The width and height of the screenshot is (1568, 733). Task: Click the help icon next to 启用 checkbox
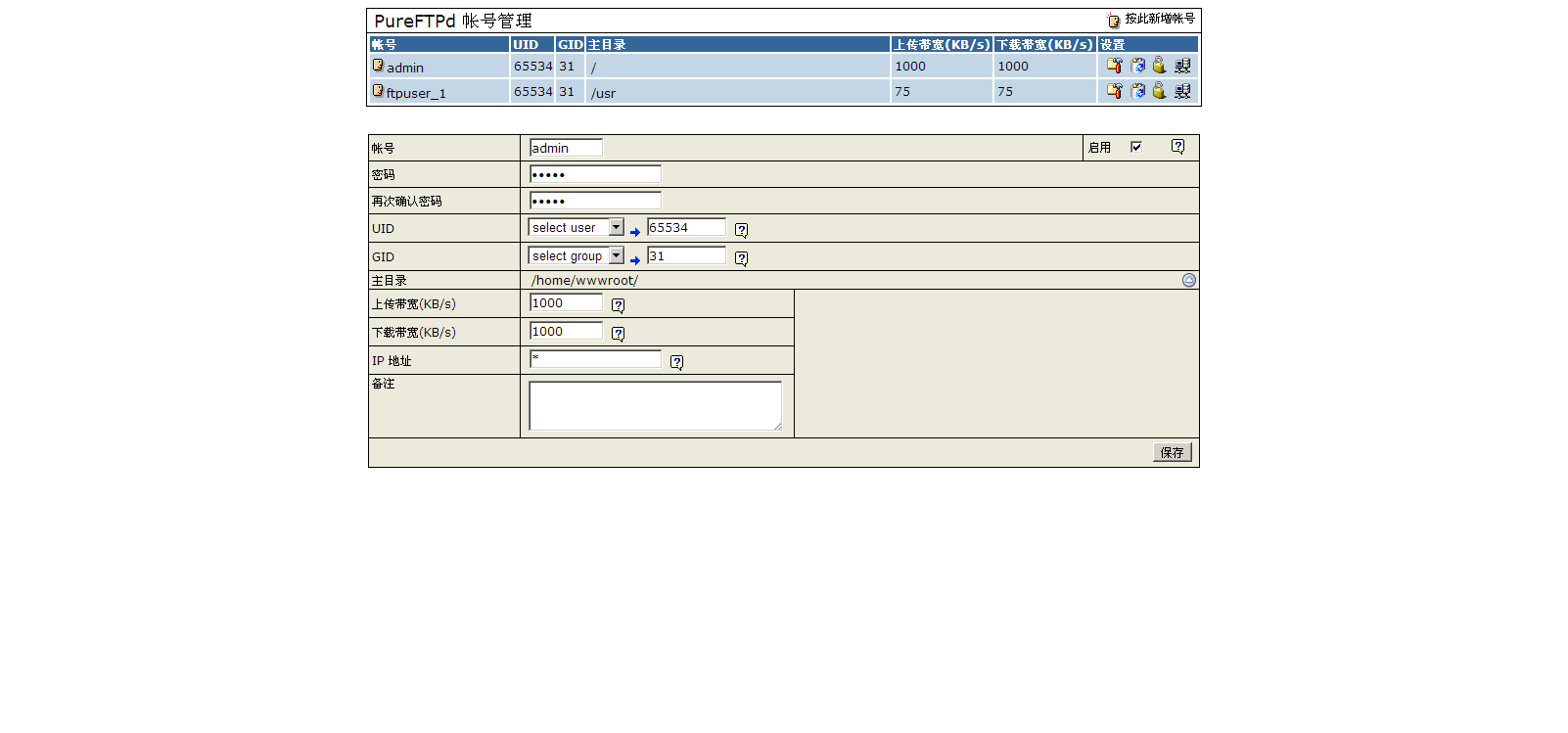coord(1177,147)
